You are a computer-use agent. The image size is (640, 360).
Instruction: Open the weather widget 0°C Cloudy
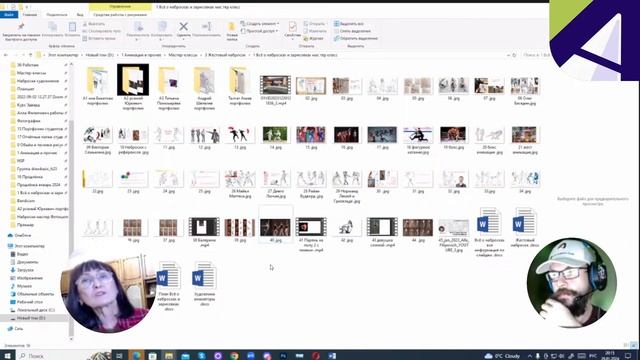pos(502,356)
